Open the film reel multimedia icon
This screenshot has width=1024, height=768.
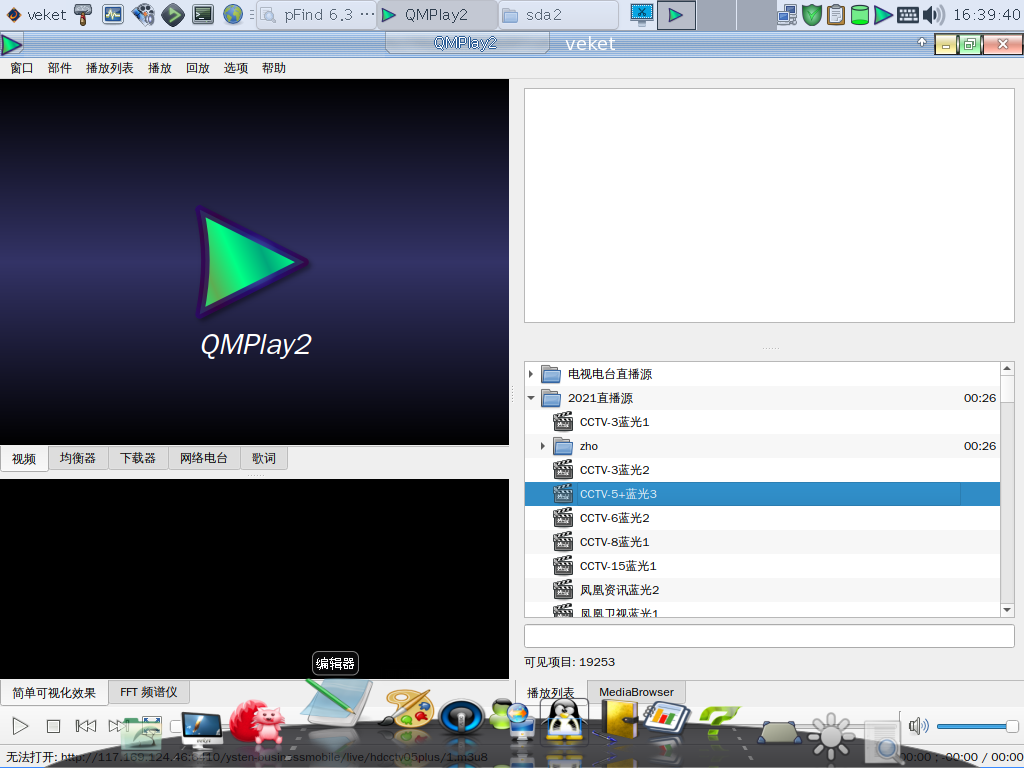coord(143,14)
